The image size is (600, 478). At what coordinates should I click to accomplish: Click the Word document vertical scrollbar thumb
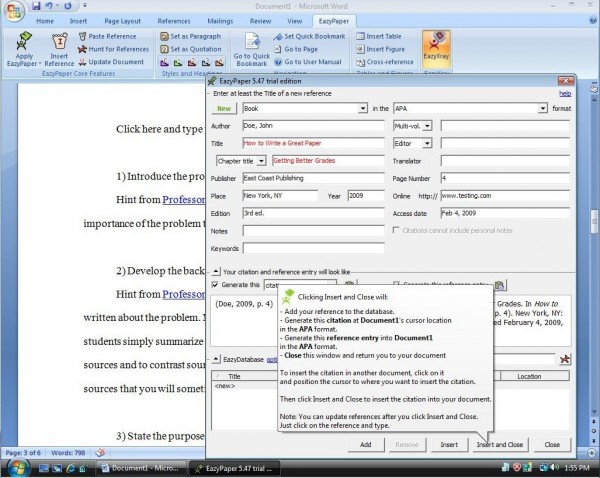[594, 221]
